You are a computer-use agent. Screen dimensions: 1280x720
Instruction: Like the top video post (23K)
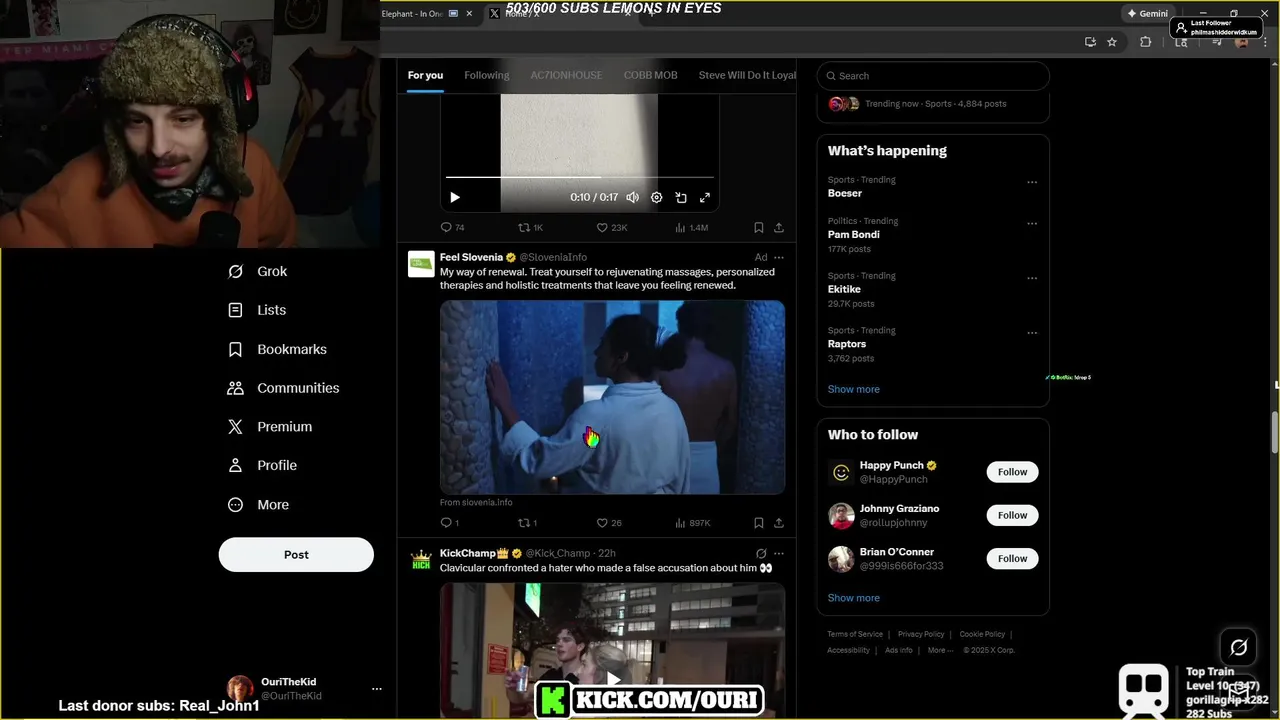(x=612, y=227)
